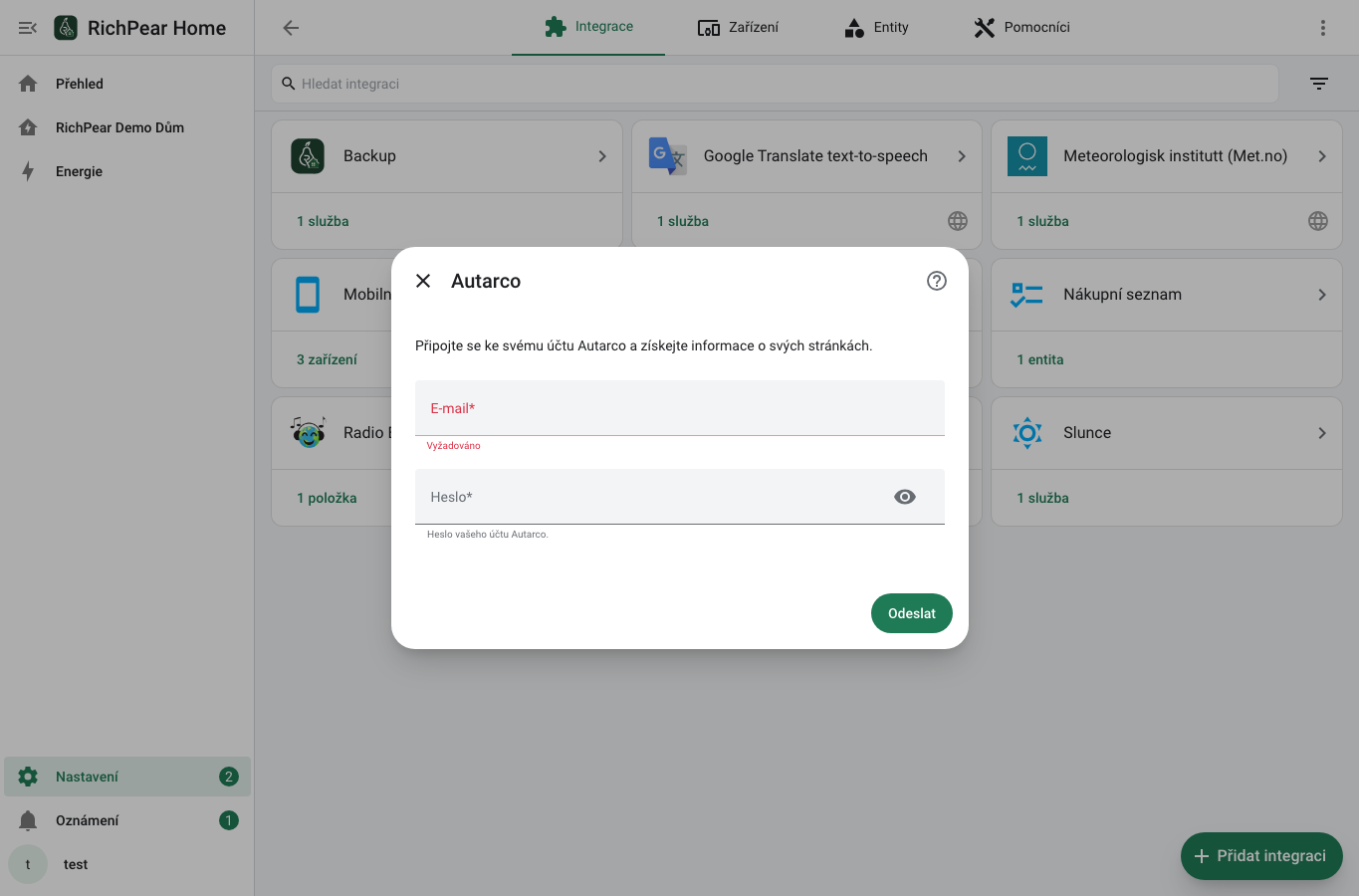Open the 3 zařízení link
1359x896 pixels.
327,359
